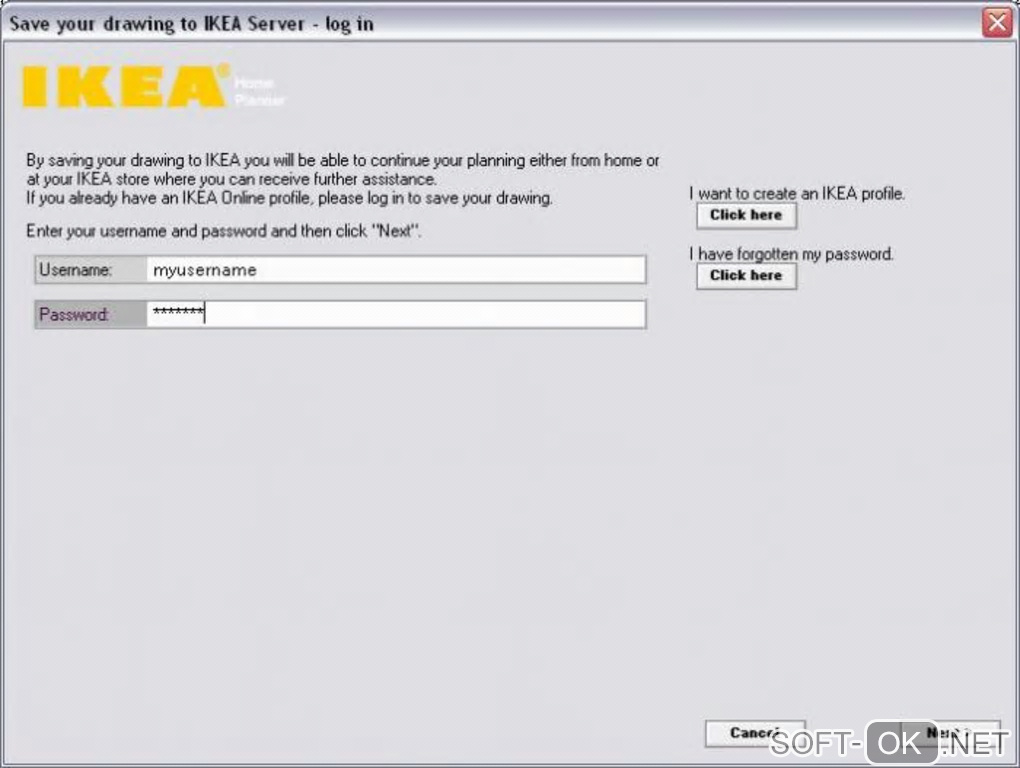This screenshot has width=1020, height=768.
Task: Select the 'Username:' label
Action: click(x=75, y=270)
